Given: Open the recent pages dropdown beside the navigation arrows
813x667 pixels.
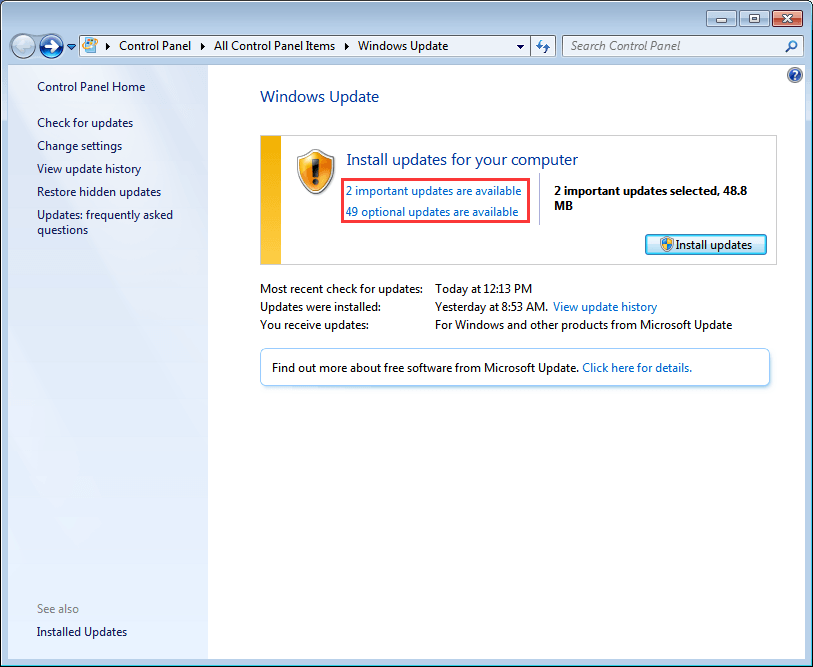Looking at the screenshot, I should click(71, 46).
